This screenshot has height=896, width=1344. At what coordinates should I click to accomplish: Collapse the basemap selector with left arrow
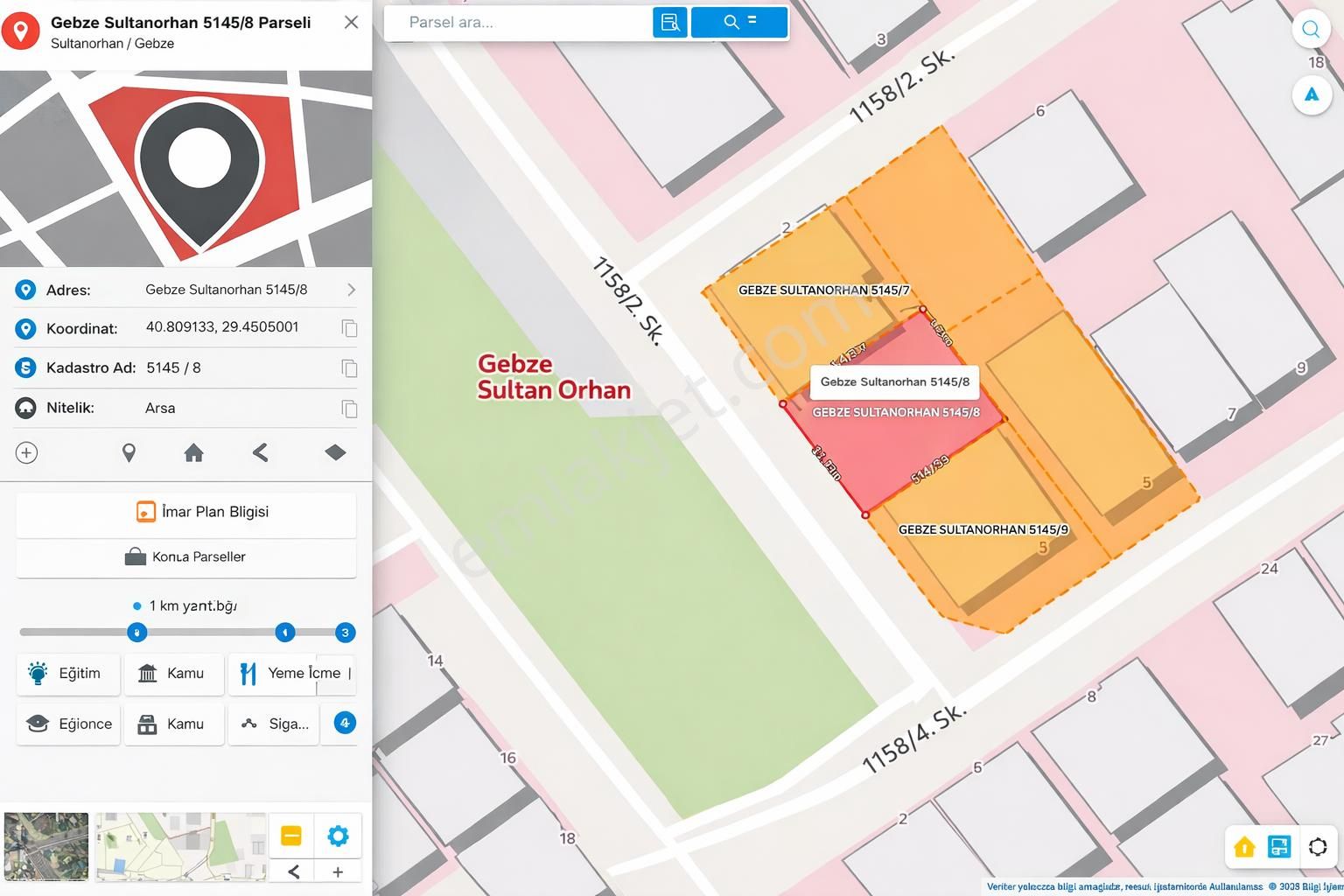pyautogui.click(x=294, y=871)
